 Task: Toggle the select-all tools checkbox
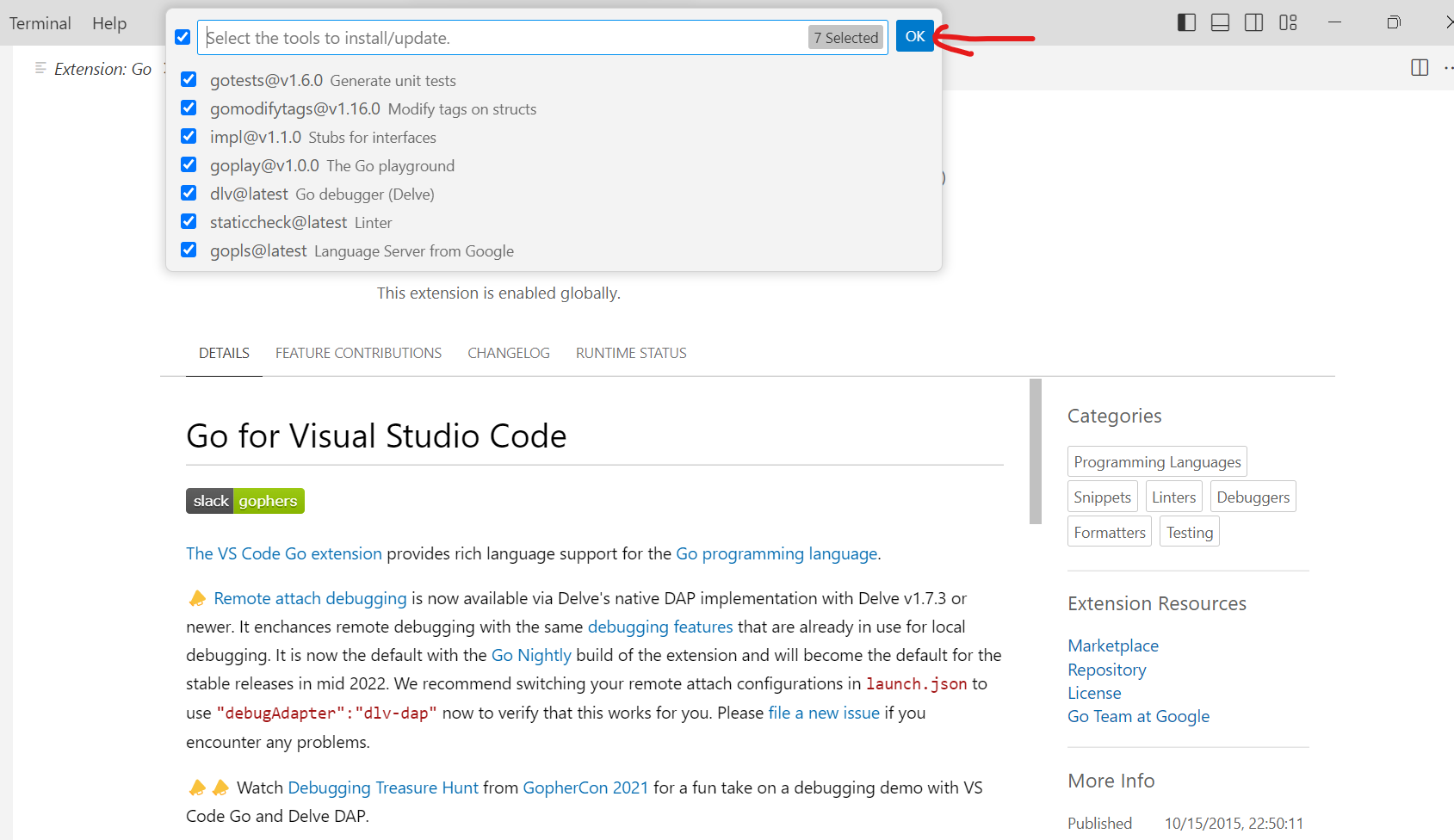click(183, 37)
